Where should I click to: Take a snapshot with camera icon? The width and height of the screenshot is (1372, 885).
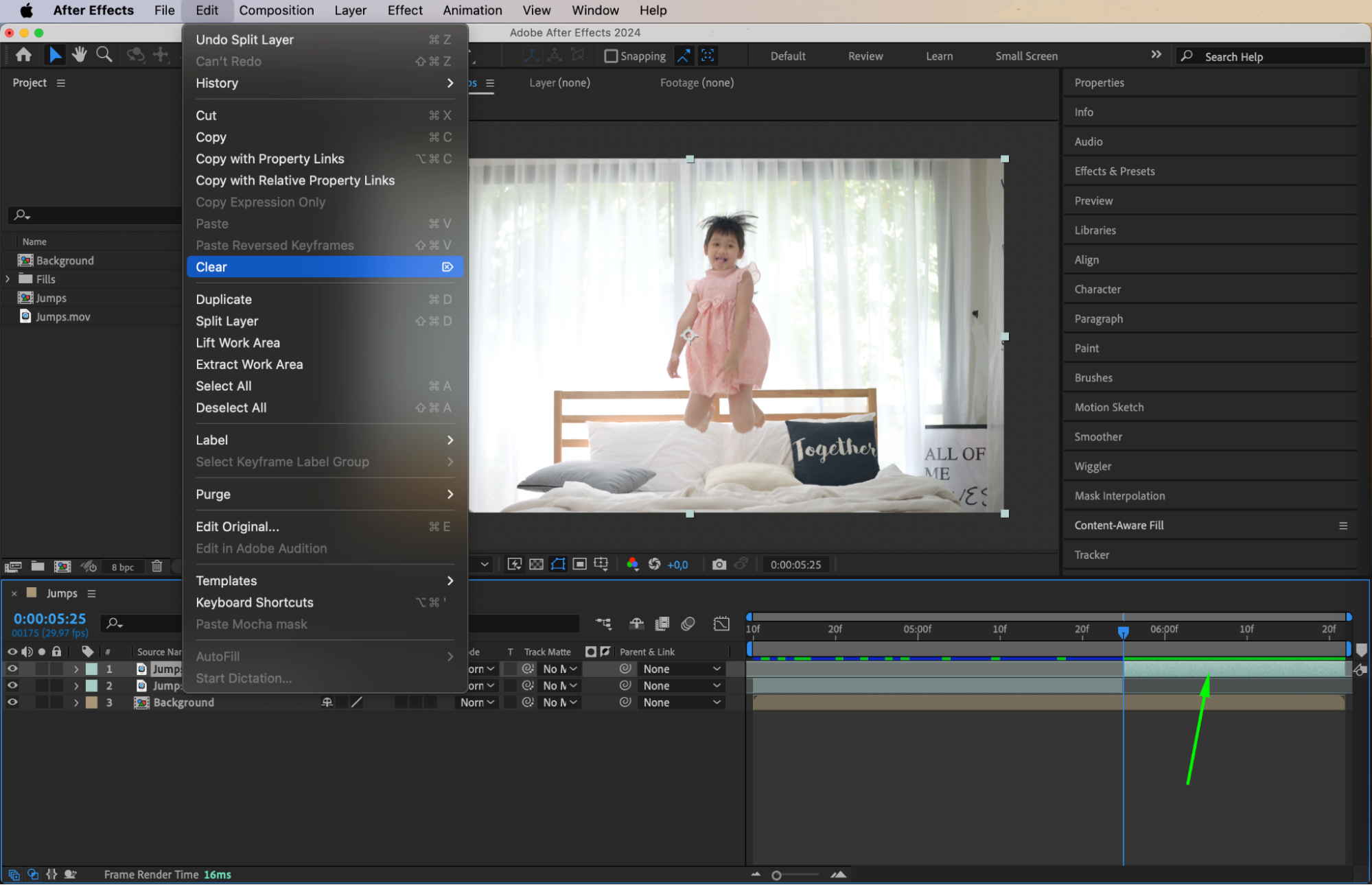pos(719,565)
